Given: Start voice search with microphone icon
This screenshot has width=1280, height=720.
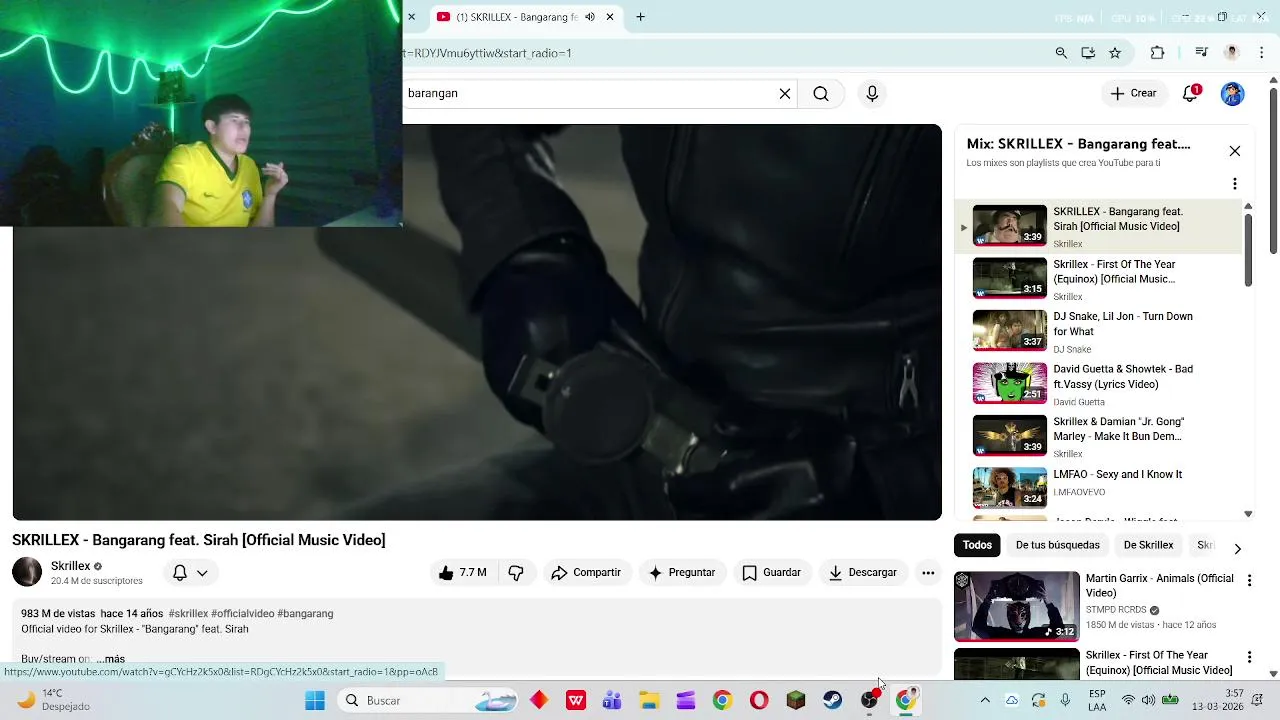Looking at the screenshot, I should tap(872, 93).
